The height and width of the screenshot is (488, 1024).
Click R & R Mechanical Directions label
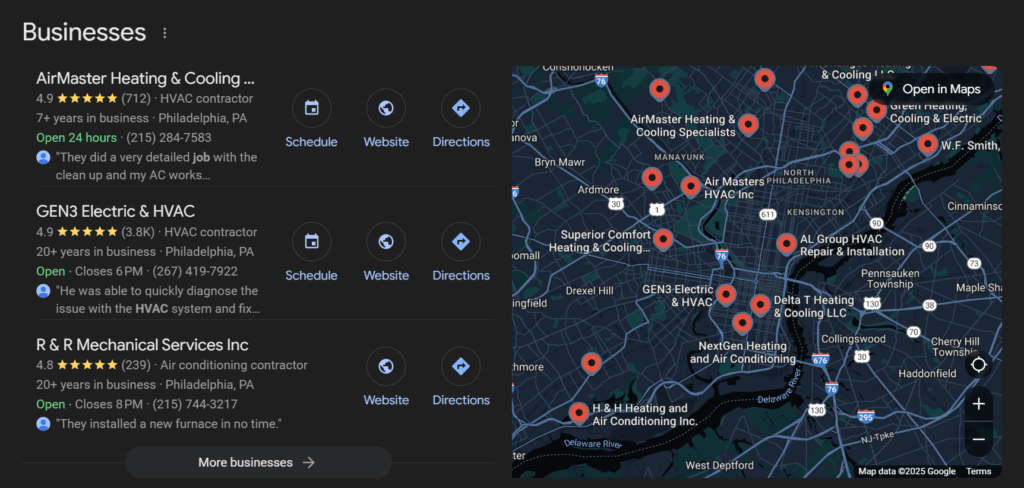(x=461, y=400)
